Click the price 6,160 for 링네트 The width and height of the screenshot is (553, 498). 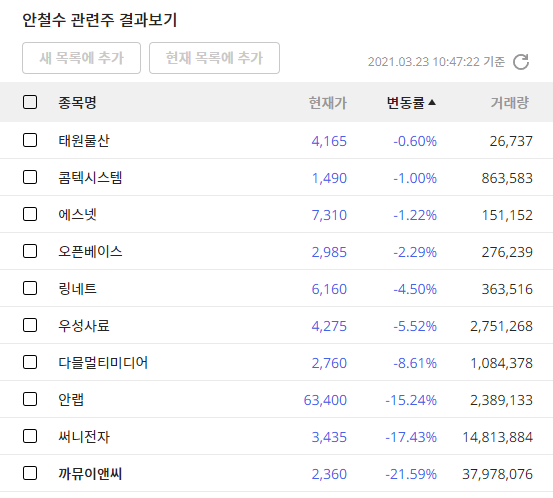[x=329, y=290]
